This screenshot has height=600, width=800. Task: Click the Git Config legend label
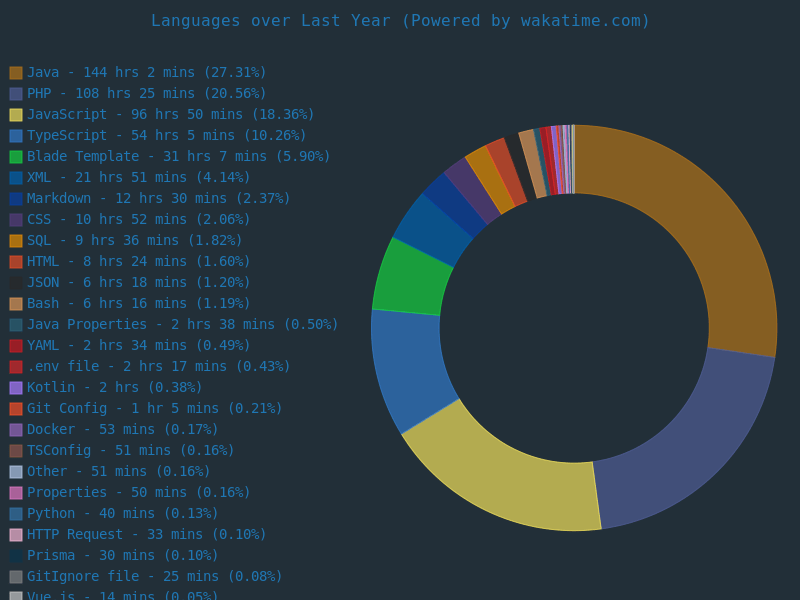click(154, 408)
